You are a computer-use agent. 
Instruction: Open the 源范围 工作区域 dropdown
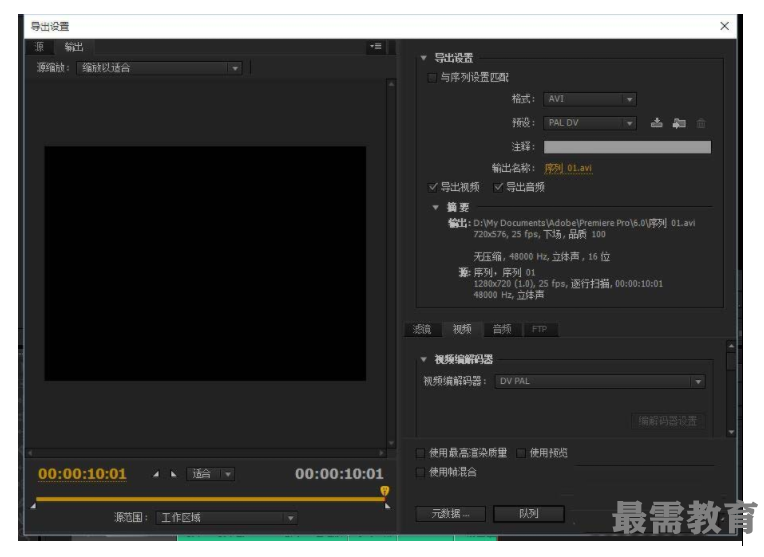227,518
